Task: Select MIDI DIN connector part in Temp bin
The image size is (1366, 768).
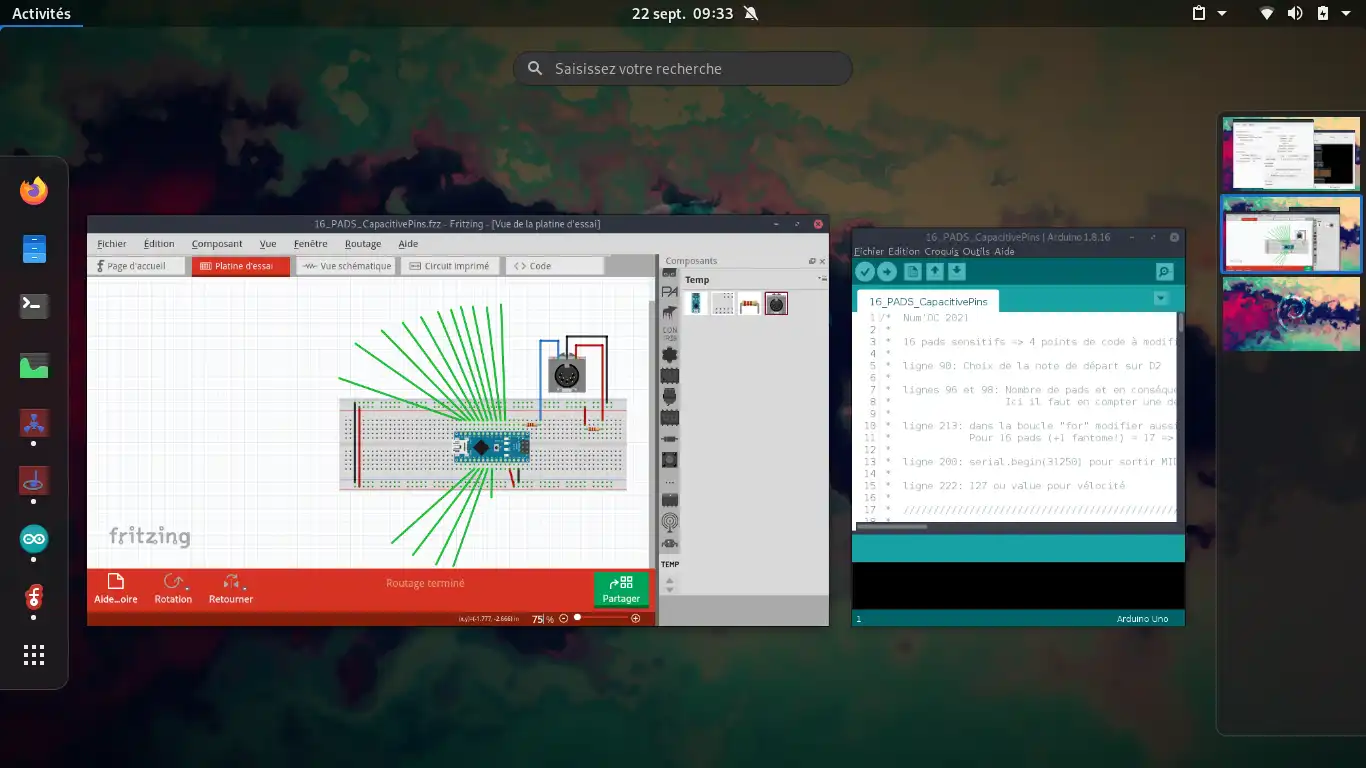Action: coord(776,303)
